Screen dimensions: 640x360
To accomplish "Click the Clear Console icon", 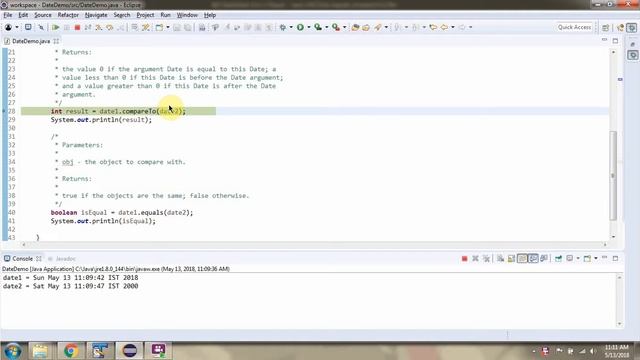I will click(500, 258).
